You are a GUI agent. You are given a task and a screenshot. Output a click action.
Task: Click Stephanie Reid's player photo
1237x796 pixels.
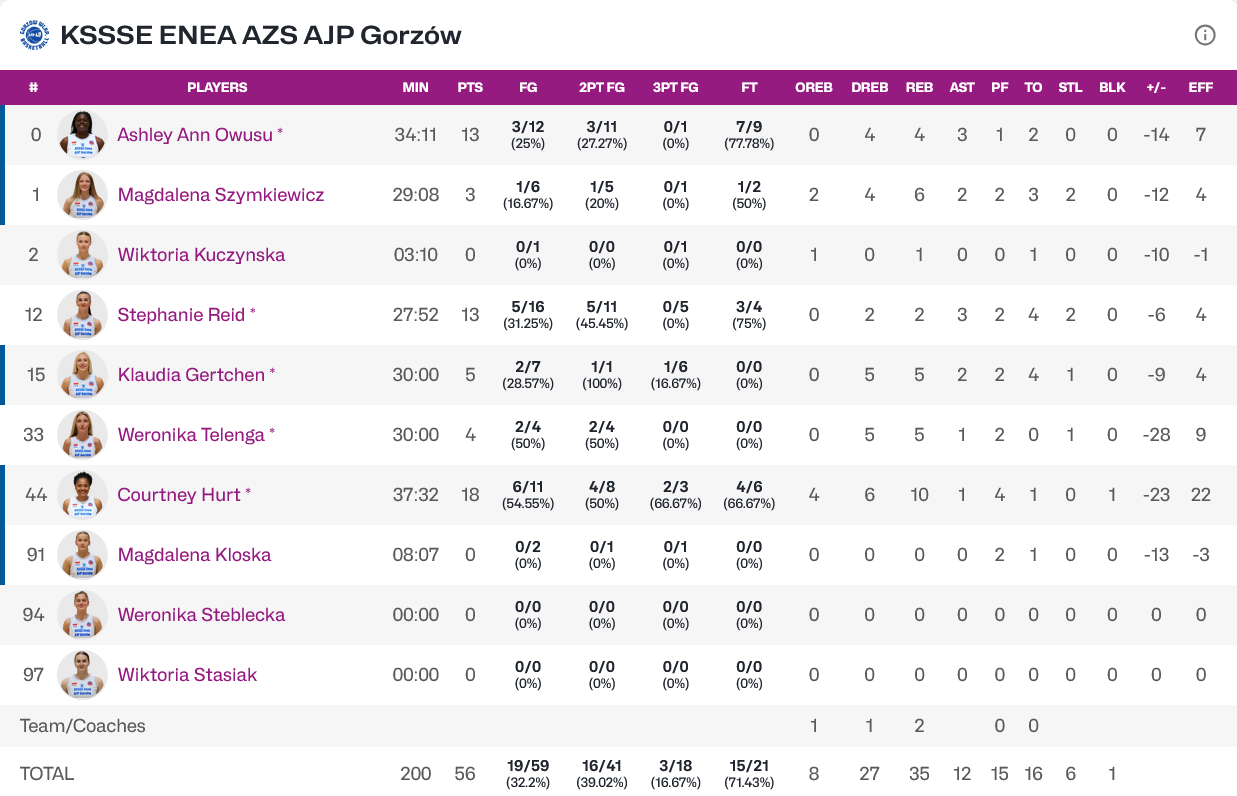pyautogui.click(x=82, y=314)
